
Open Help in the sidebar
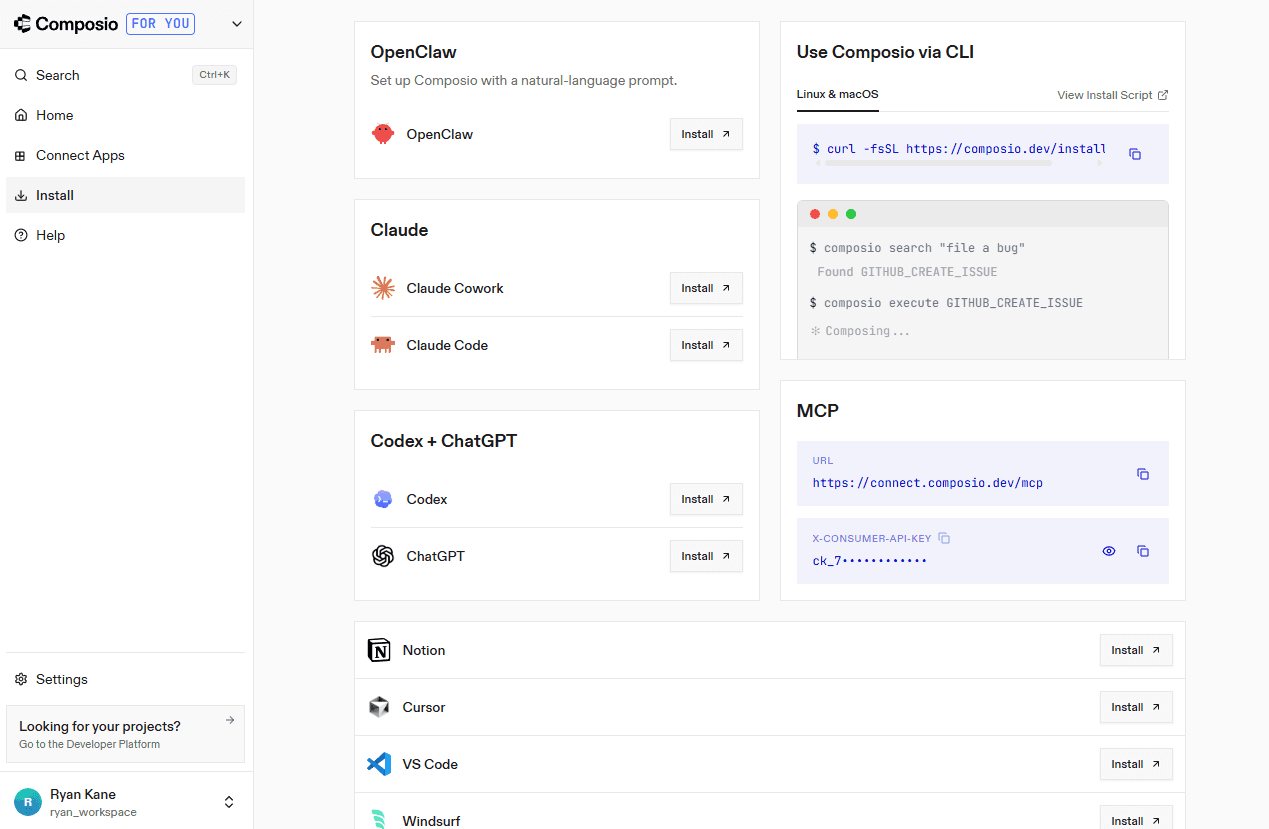tap(125, 235)
